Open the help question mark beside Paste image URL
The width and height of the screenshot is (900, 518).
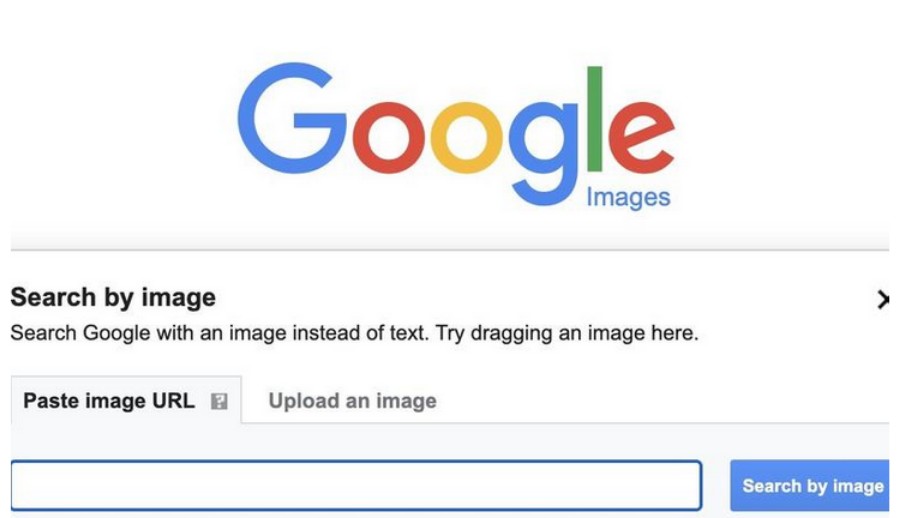click(219, 402)
